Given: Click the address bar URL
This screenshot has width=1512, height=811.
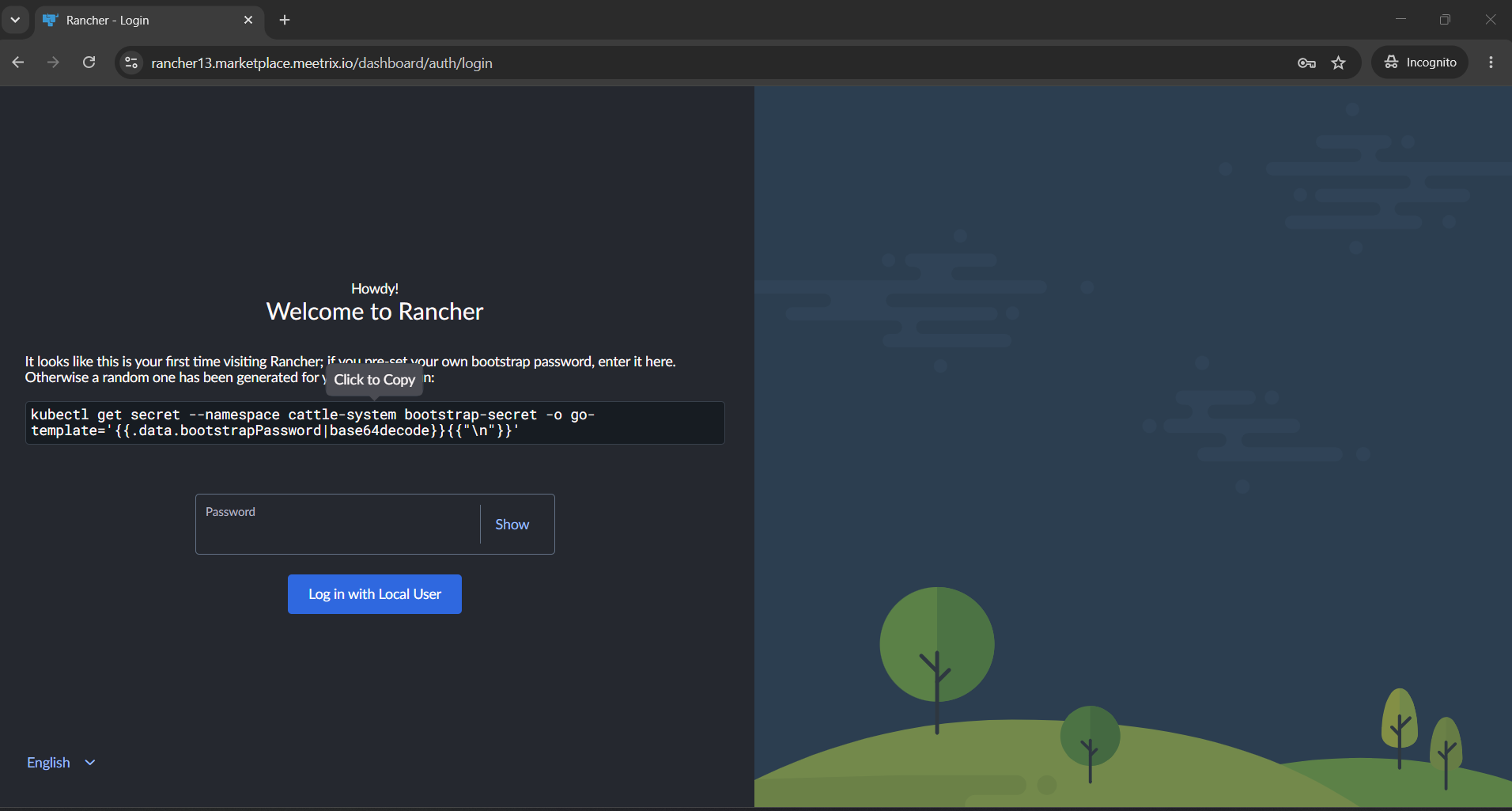Looking at the screenshot, I should (322, 63).
